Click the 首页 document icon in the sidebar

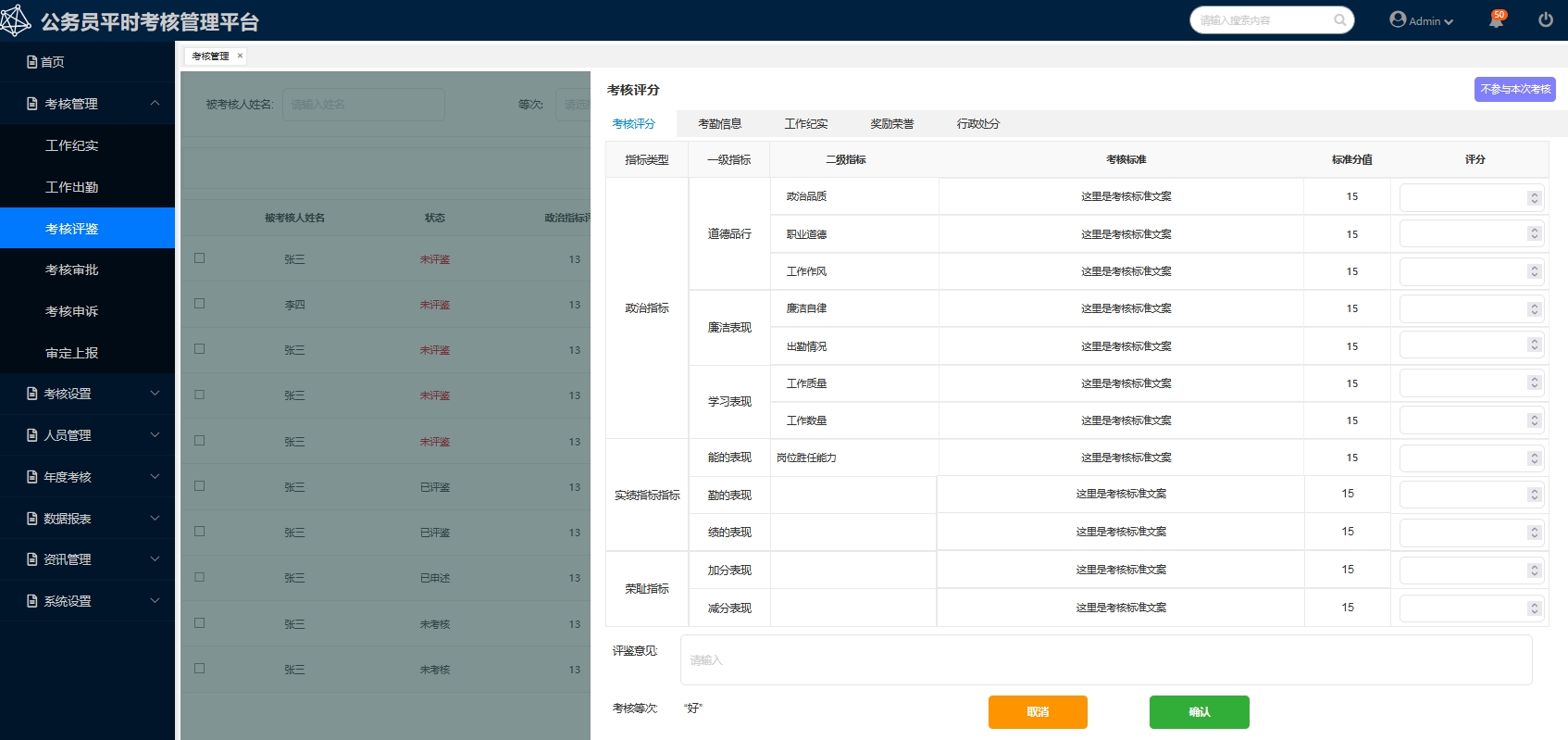pyautogui.click(x=32, y=62)
